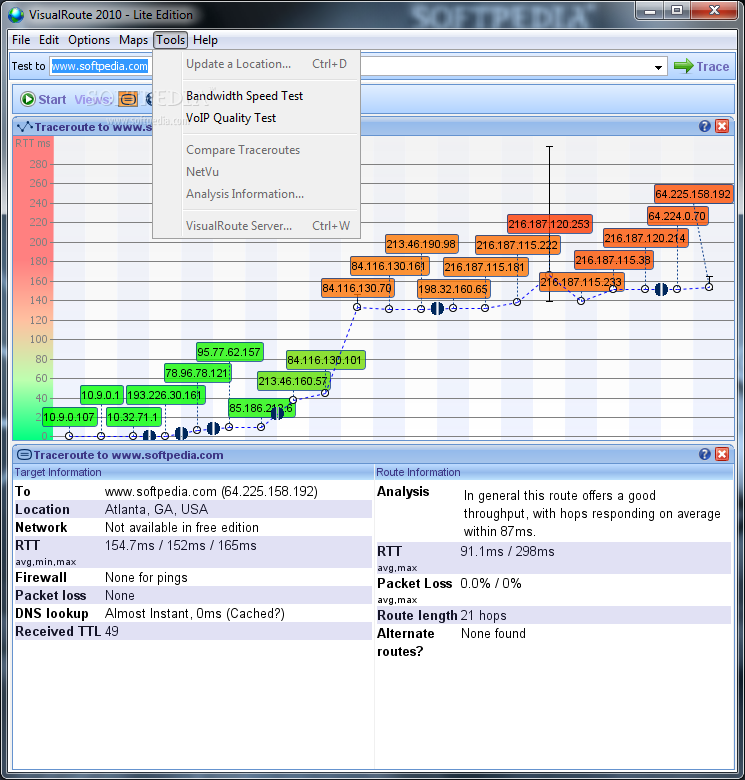
Task: Click the 'Not available in free edition' text
Action: [182, 527]
